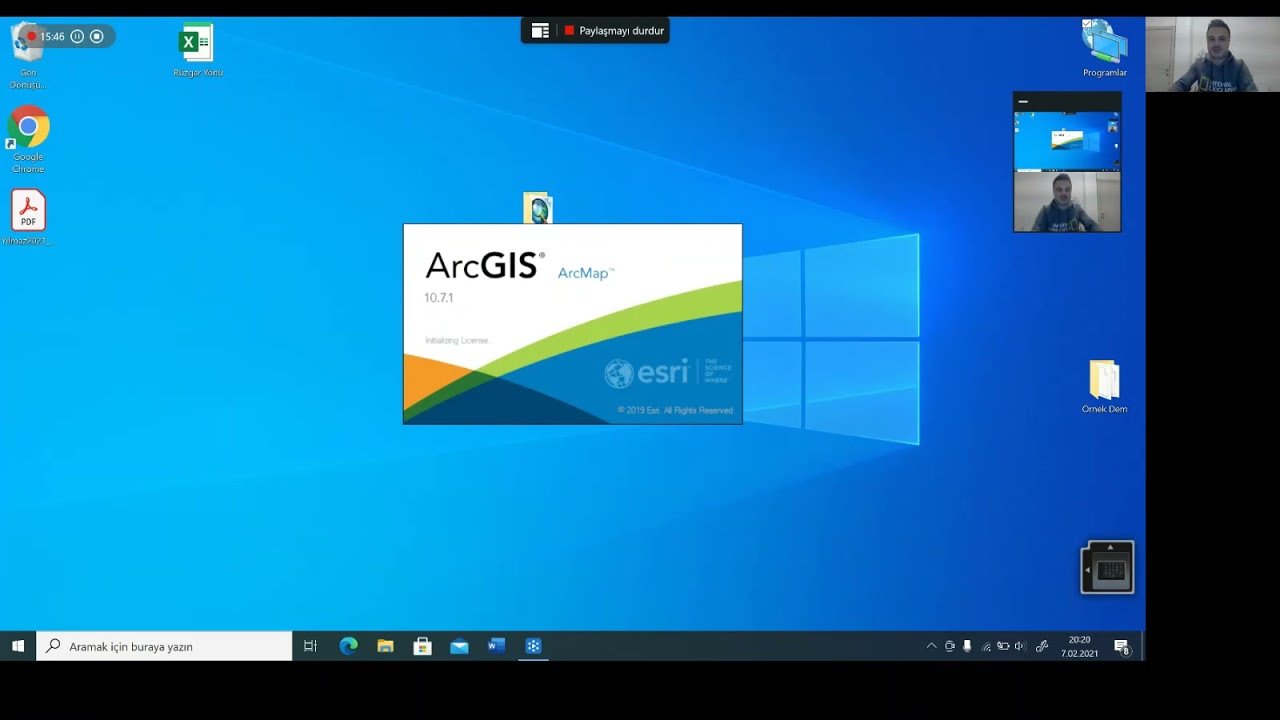The image size is (1280, 720).
Task: Open the Windows Start menu
Action: pyautogui.click(x=18, y=646)
